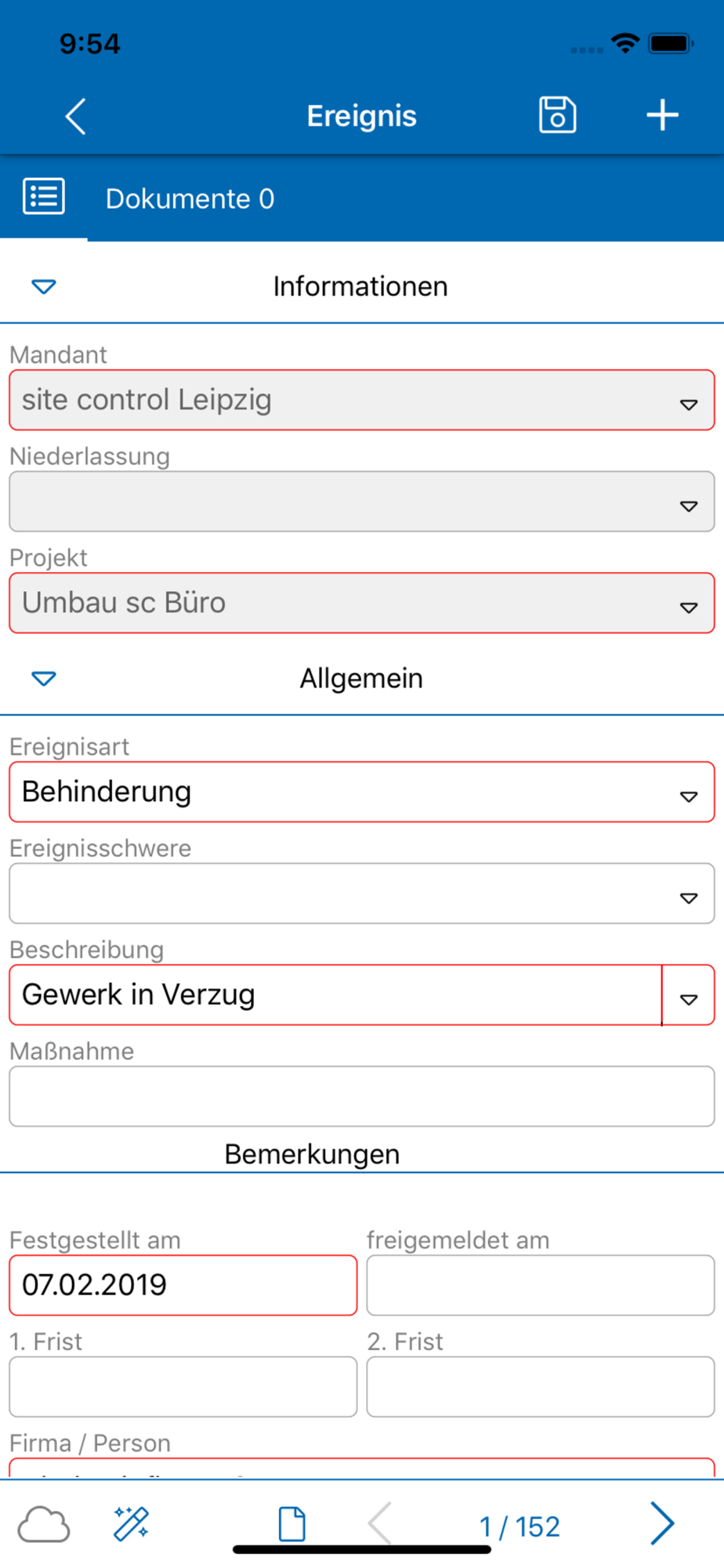Tap the back arrow in header
This screenshot has height=1568, width=724.
[75, 117]
